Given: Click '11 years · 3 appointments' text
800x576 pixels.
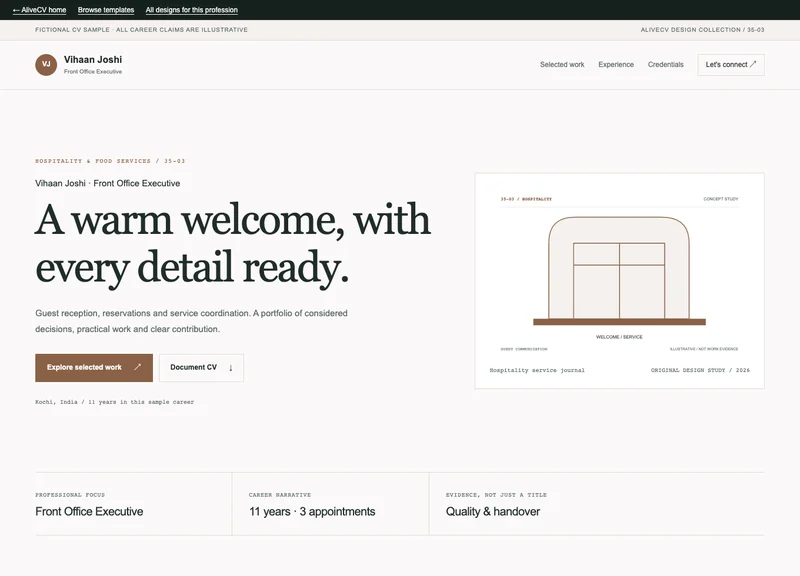Looking at the screenshot, I should tap(312, 511).
